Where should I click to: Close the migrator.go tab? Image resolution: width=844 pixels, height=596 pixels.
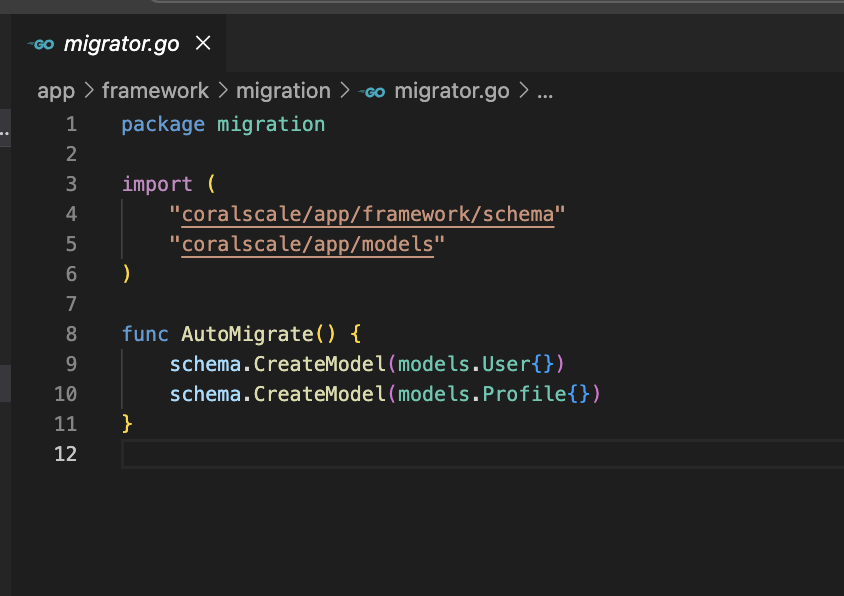pos(203,43)
